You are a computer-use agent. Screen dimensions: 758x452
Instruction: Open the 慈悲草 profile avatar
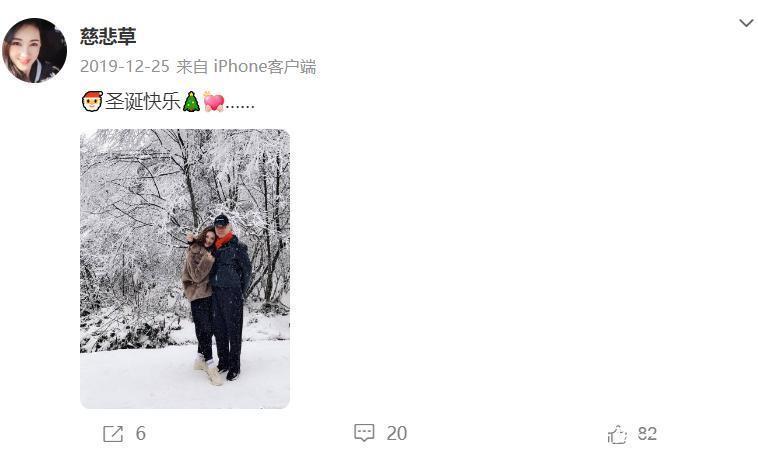[x=34, y=50]
